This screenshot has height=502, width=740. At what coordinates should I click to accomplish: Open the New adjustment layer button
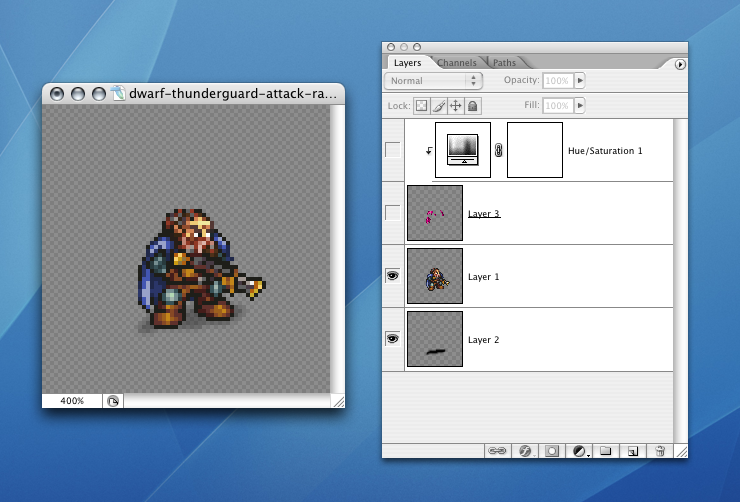coord(580,451)
